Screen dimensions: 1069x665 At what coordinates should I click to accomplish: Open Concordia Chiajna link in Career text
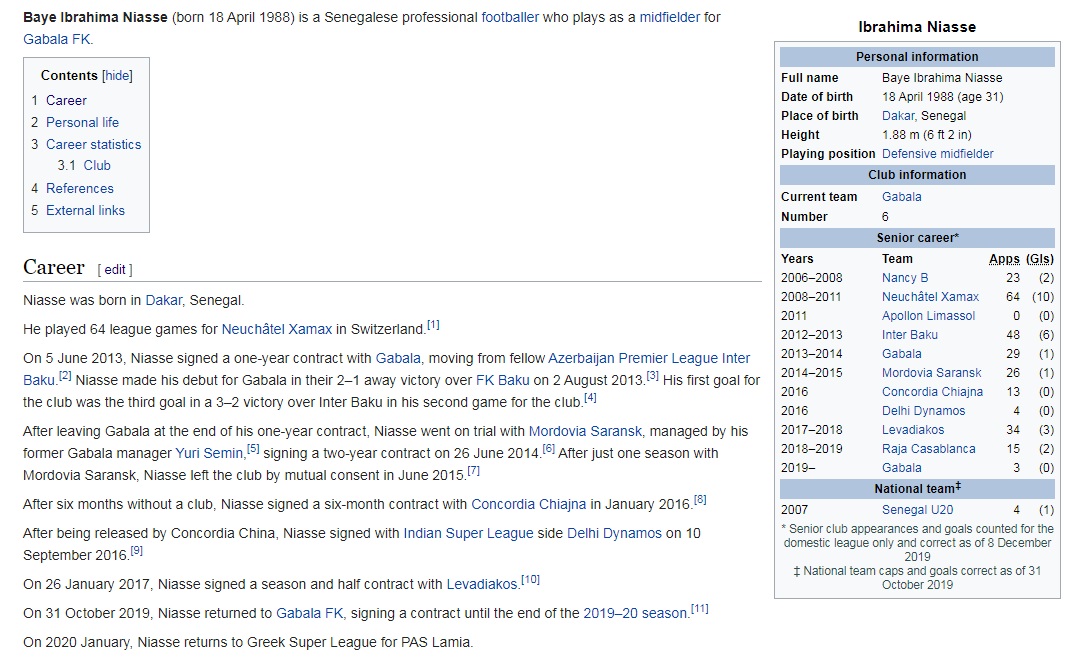point(528,504)
